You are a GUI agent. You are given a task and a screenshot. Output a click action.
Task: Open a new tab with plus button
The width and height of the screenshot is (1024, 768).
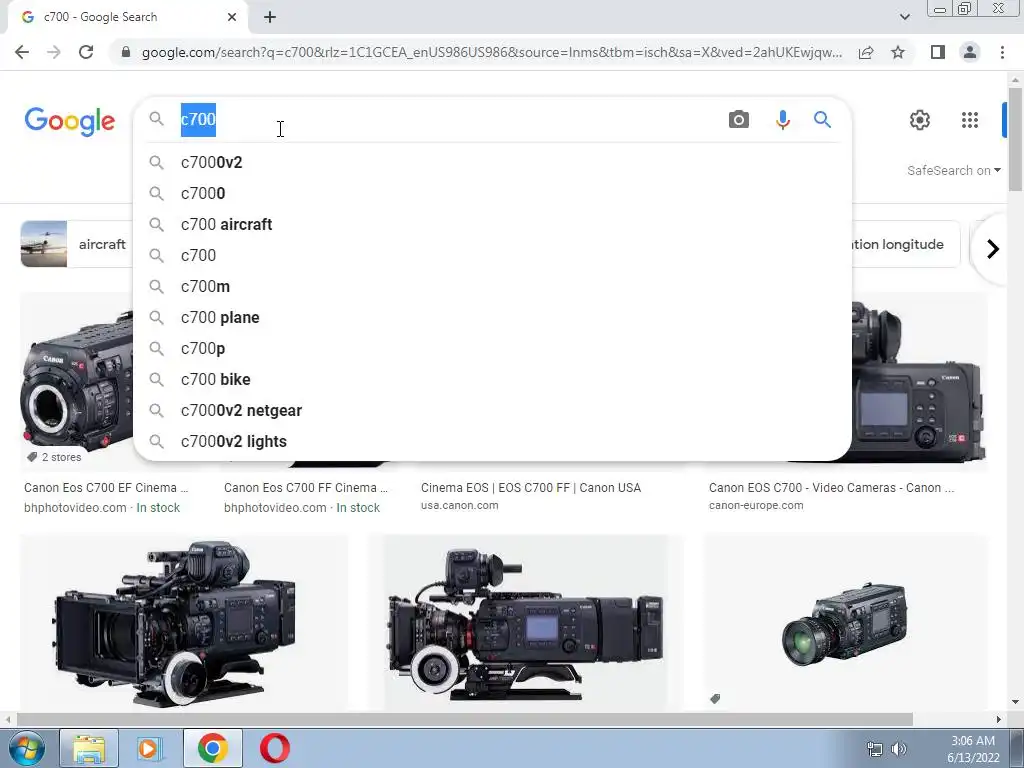(x=270, y=17)
